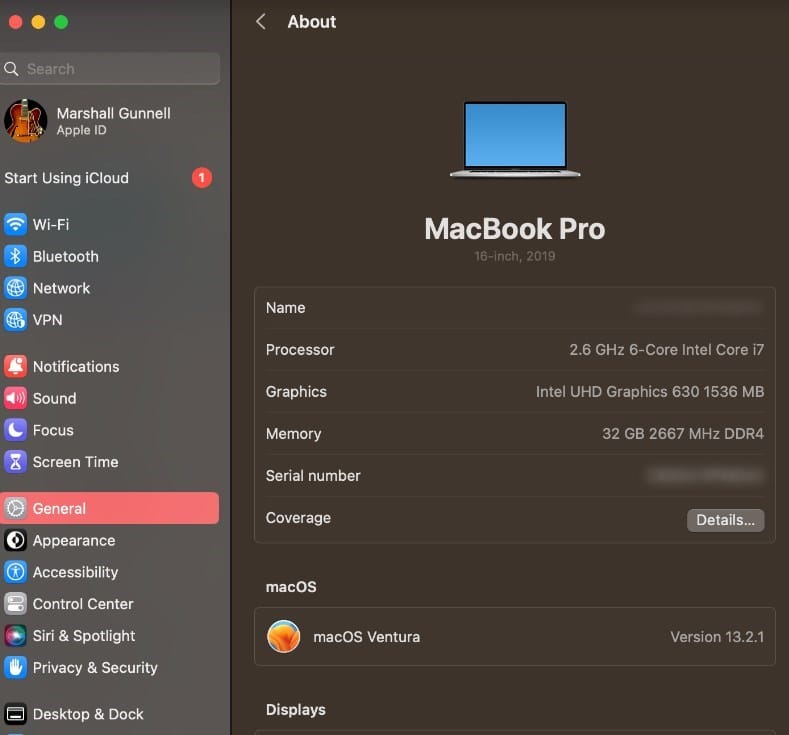The image size is (789, 735).
Task: Go back using the chevron arrow
Action: tap(261, 22)
